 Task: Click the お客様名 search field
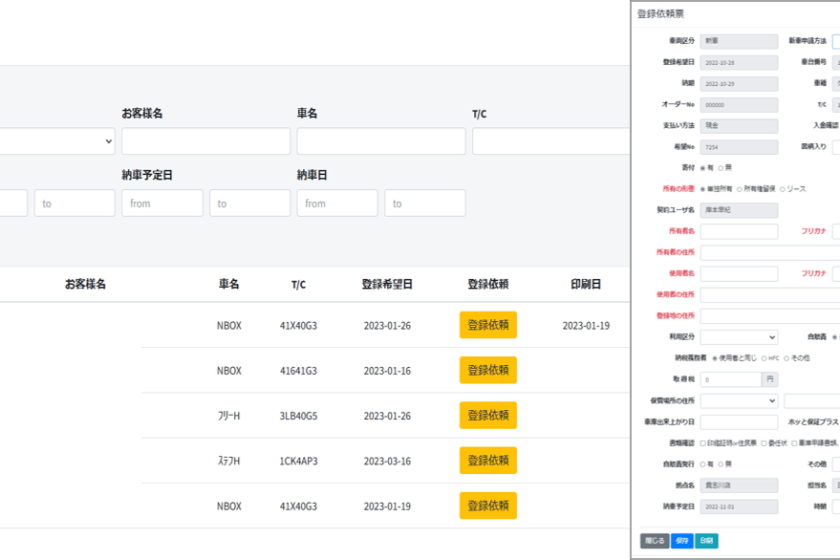coord(205,142)
